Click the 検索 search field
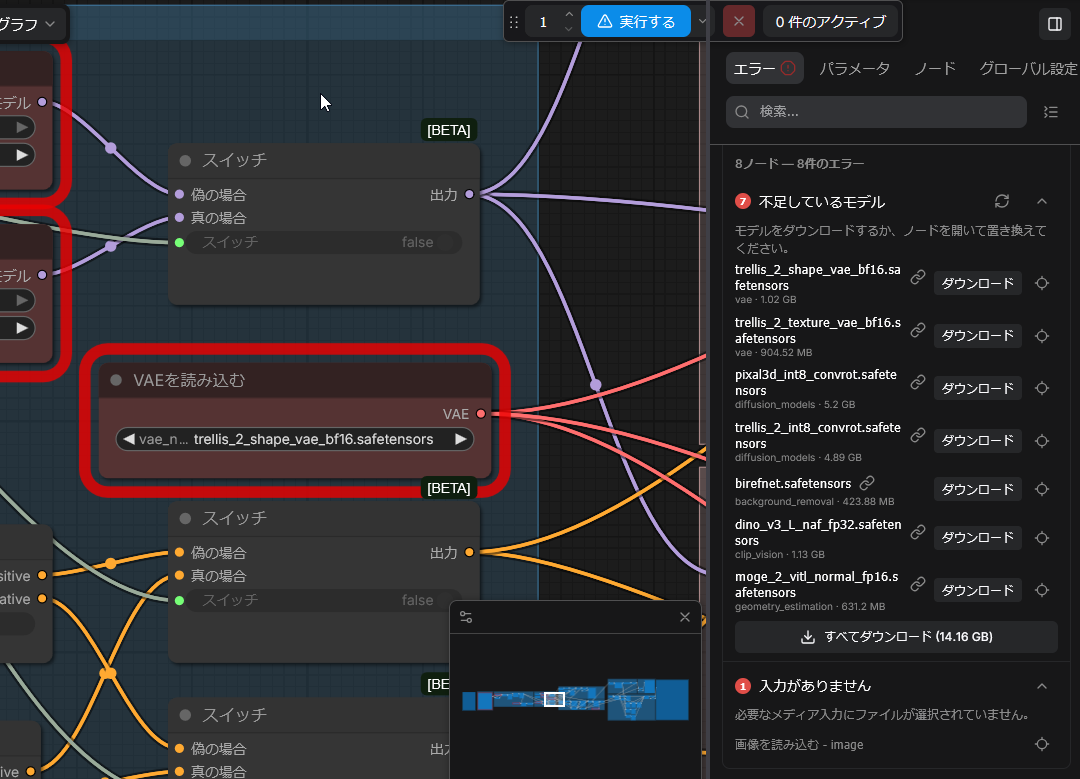This screenshot has height=779, width=1080. tap(876, 112)
